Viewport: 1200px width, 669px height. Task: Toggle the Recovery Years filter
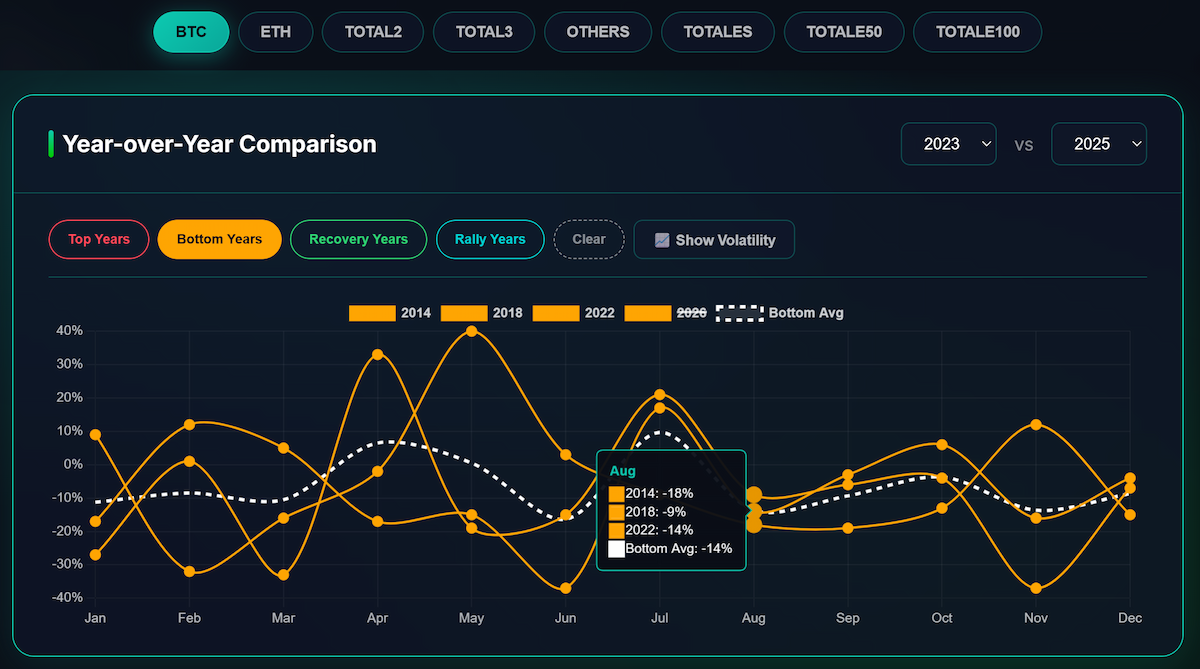(358, 239)
